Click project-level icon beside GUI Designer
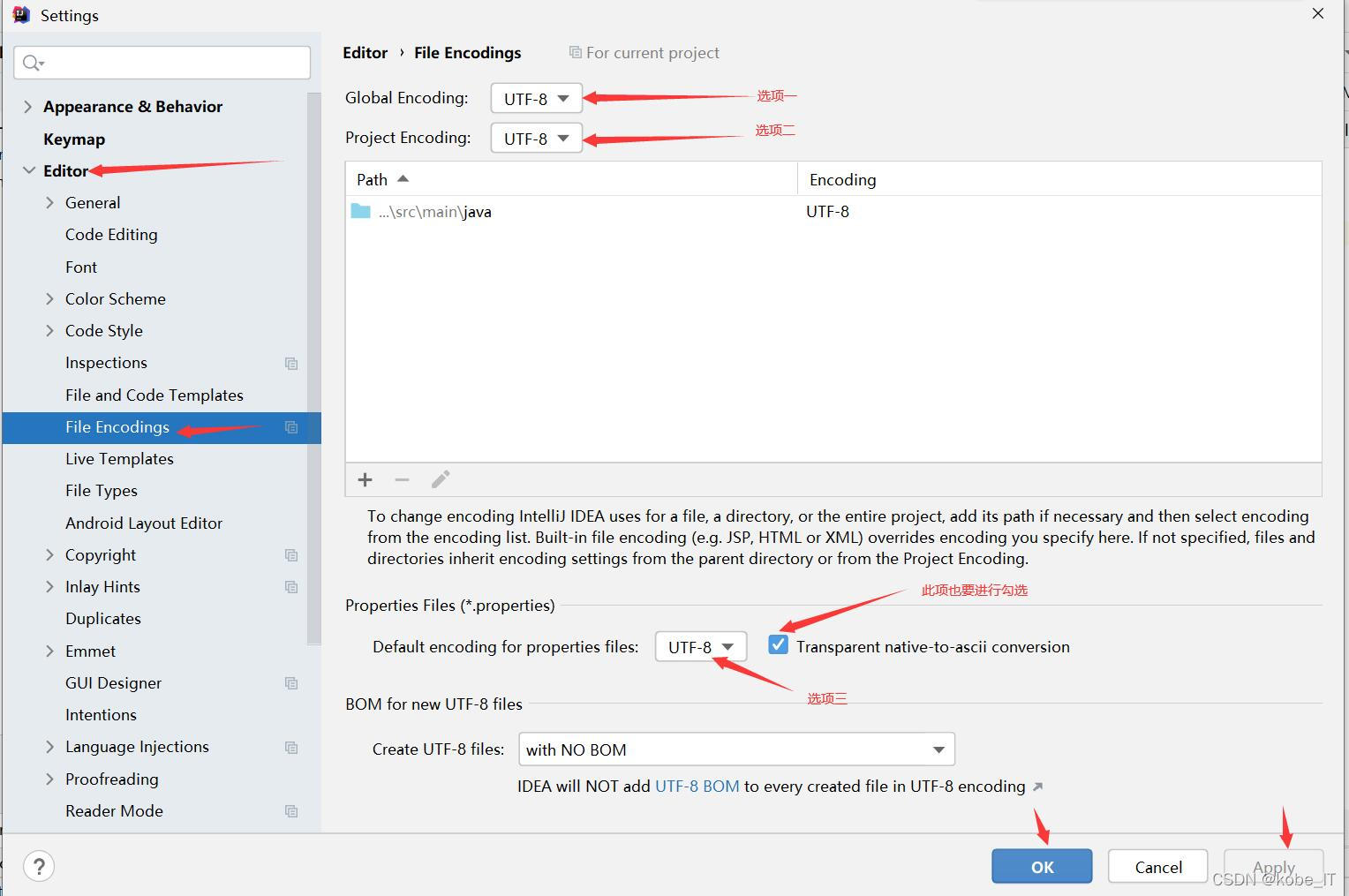This screenshot has width=1349, height=896. [x=291, y=683]
